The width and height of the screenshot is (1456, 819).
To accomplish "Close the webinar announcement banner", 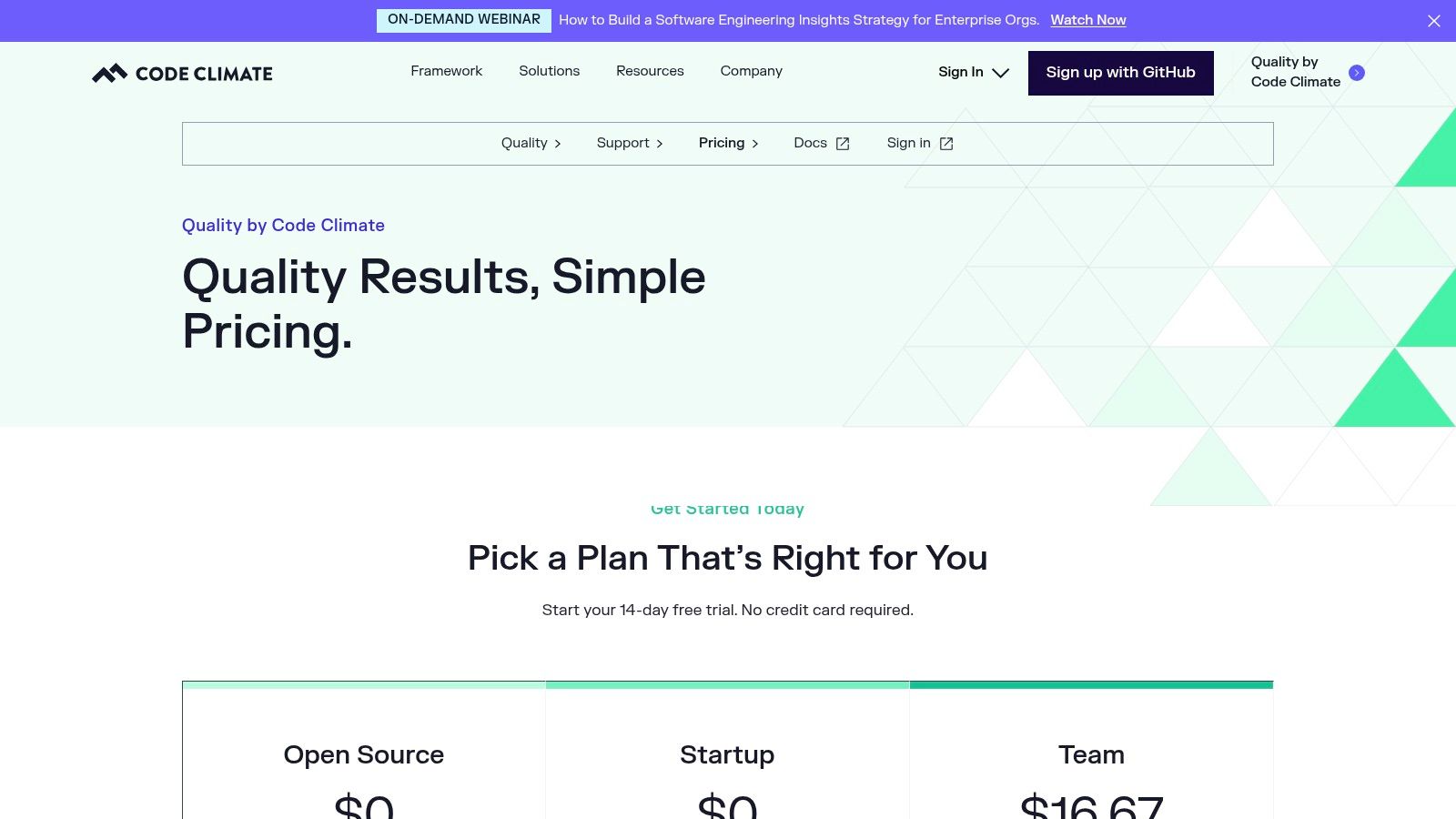I will [1433, 21].
